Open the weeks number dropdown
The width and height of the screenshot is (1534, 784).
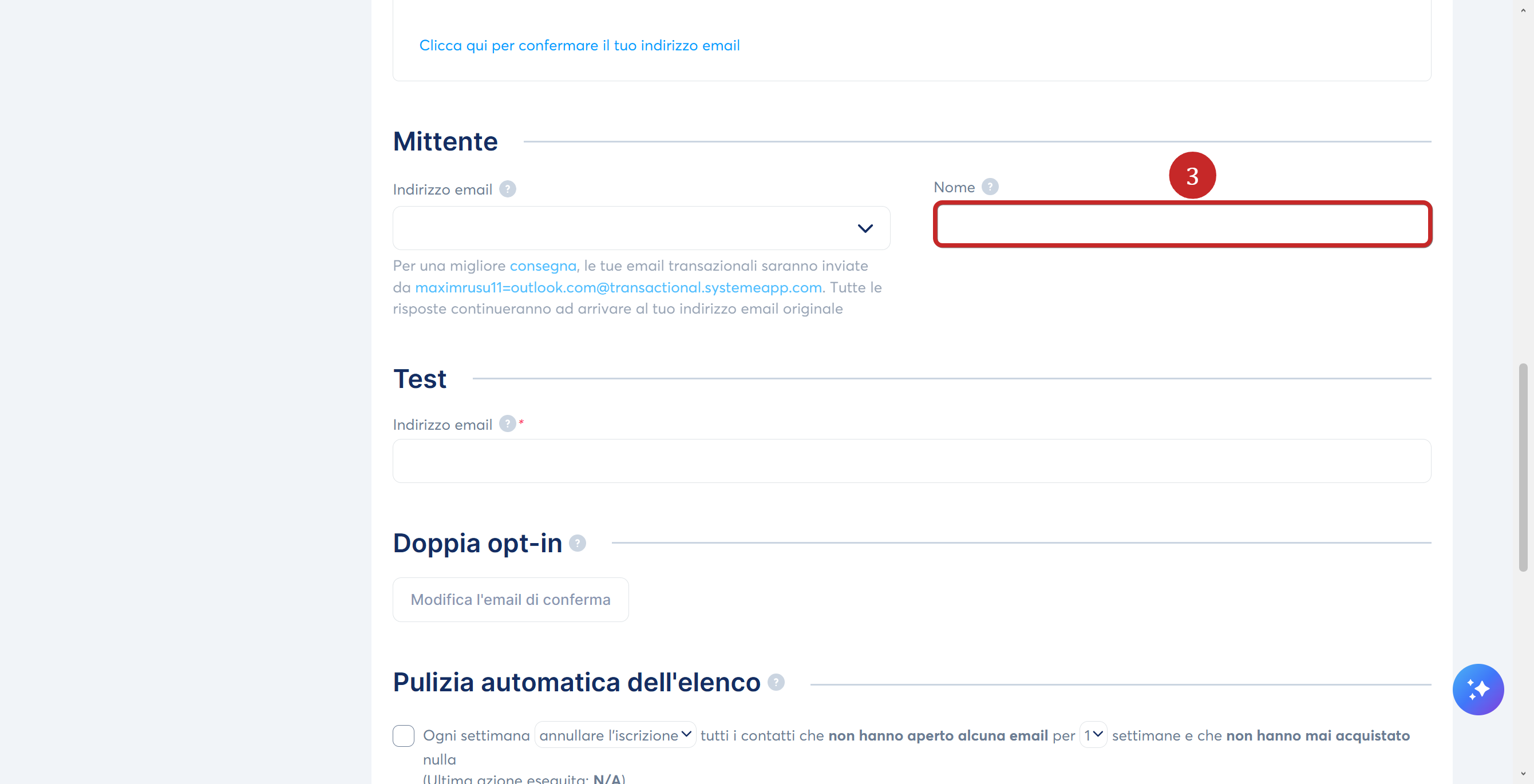pos(1093,735)
